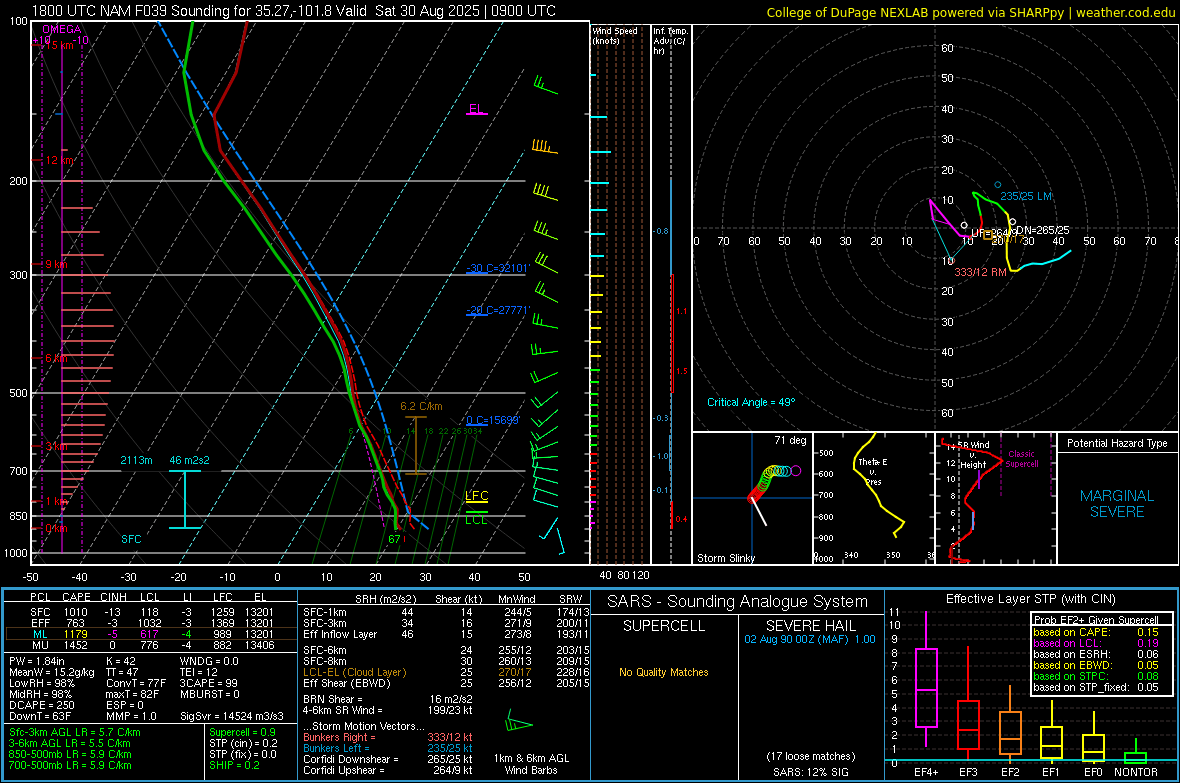Select the Eff Inflow Layer row
This screenshot has width=1180, height=783.
[446, 634]
